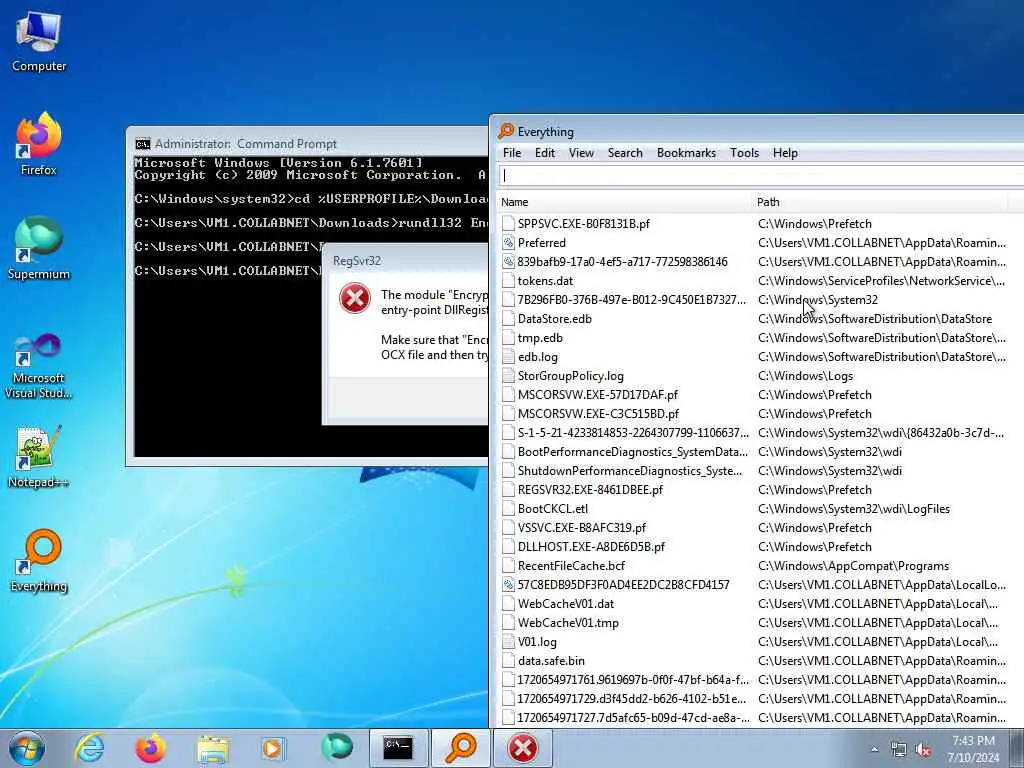The height and width of the screenshot is (768, 1024).
Task: Open the Supermium desktop shortcut
Action: (x=39, y=249)
